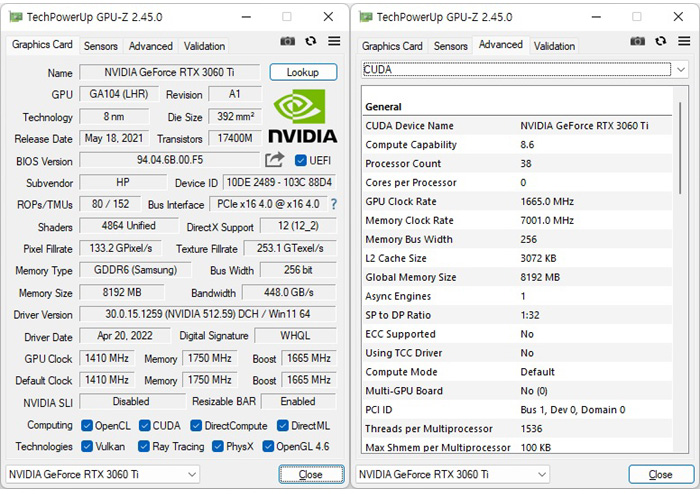Toggle the PhysX checkbox
Image resolution: width=700 pixels, height=494 pixels.
pyautogui.click(x=218, y=446)
